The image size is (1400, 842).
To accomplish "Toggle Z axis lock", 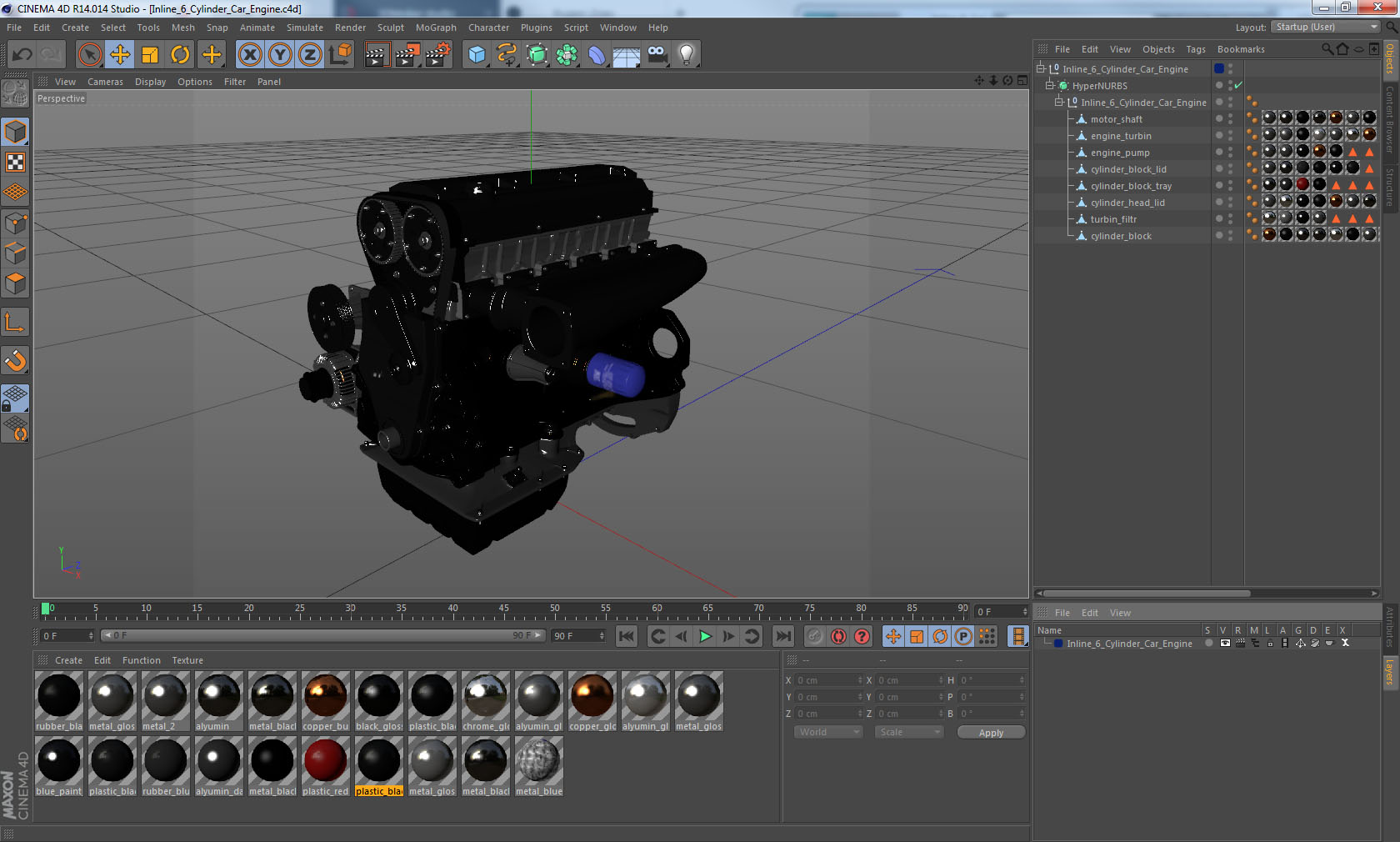I will 310,55.
